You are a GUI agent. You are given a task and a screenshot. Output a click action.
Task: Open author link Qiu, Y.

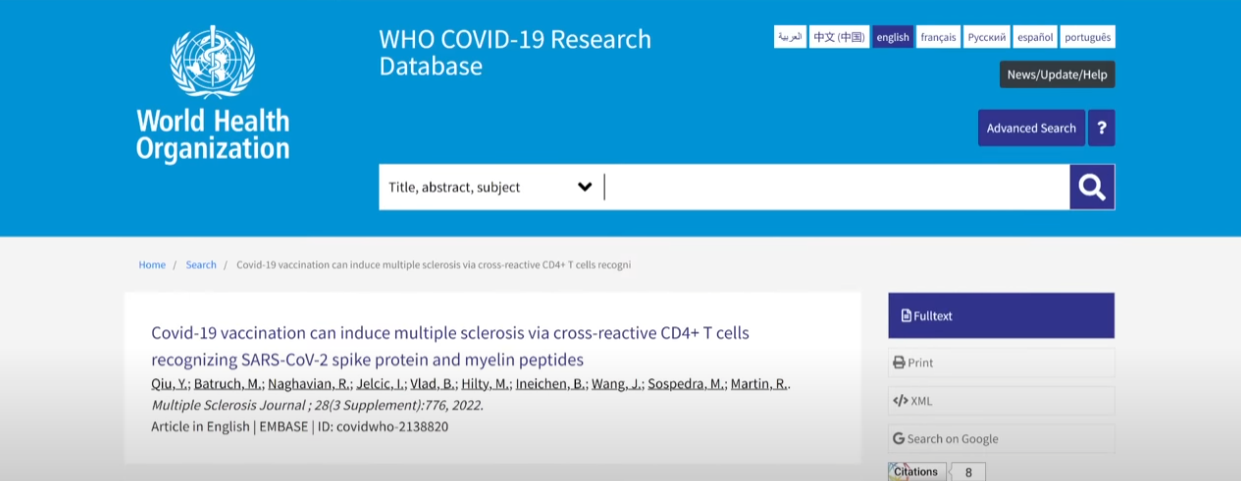pos(169,385)
